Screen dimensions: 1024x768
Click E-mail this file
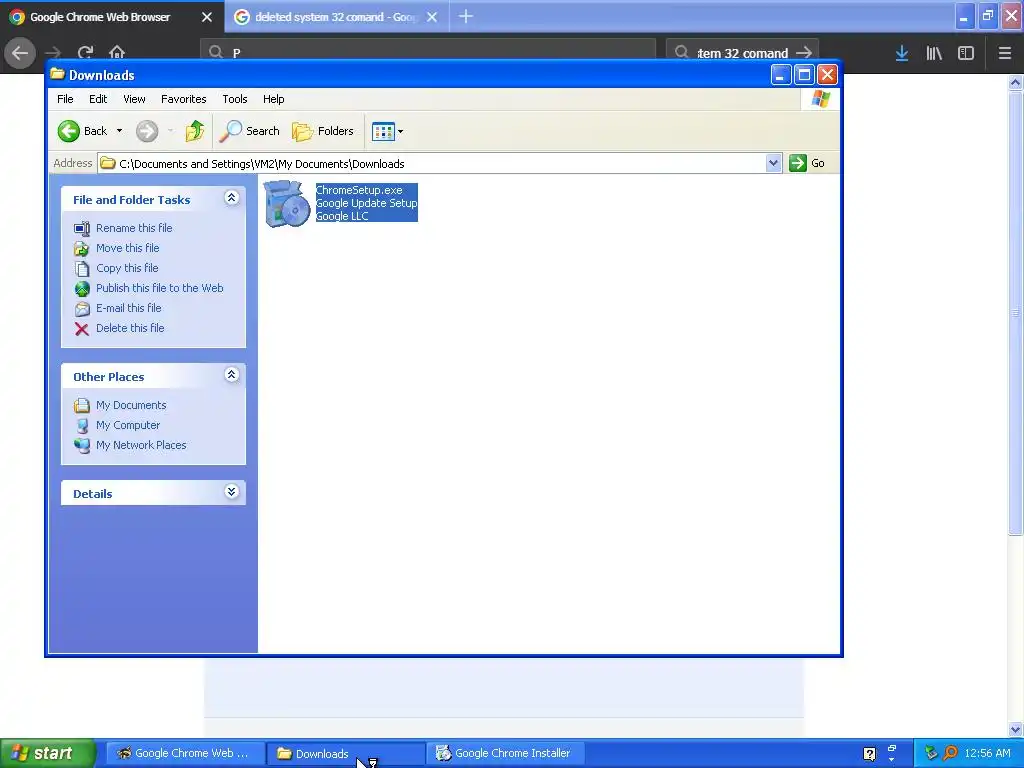click(x=129, y=308)
